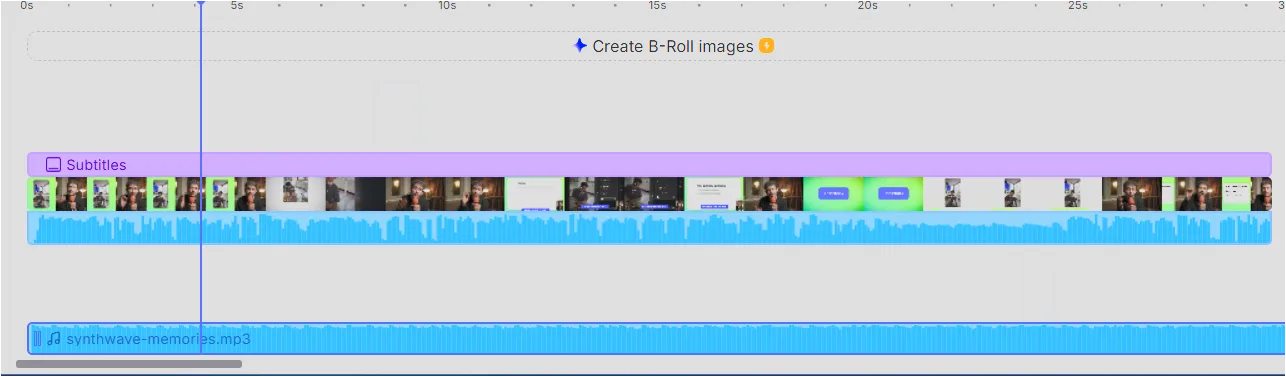This screenshot has width=1286, height=377.
Task: Click the 25s mark on the ruler
Action: click(1077, 6)
